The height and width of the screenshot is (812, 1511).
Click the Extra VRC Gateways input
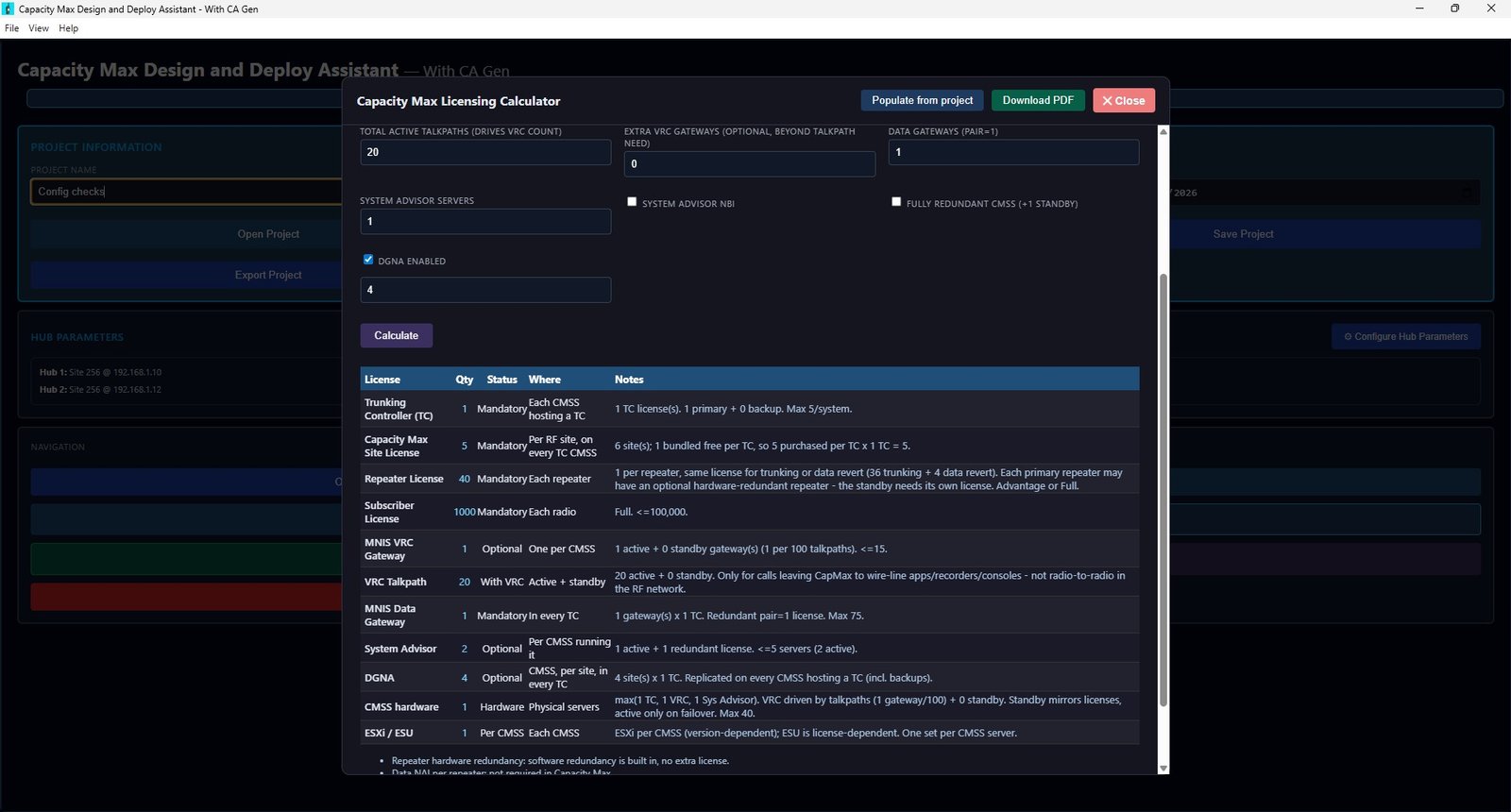(750, 164)
